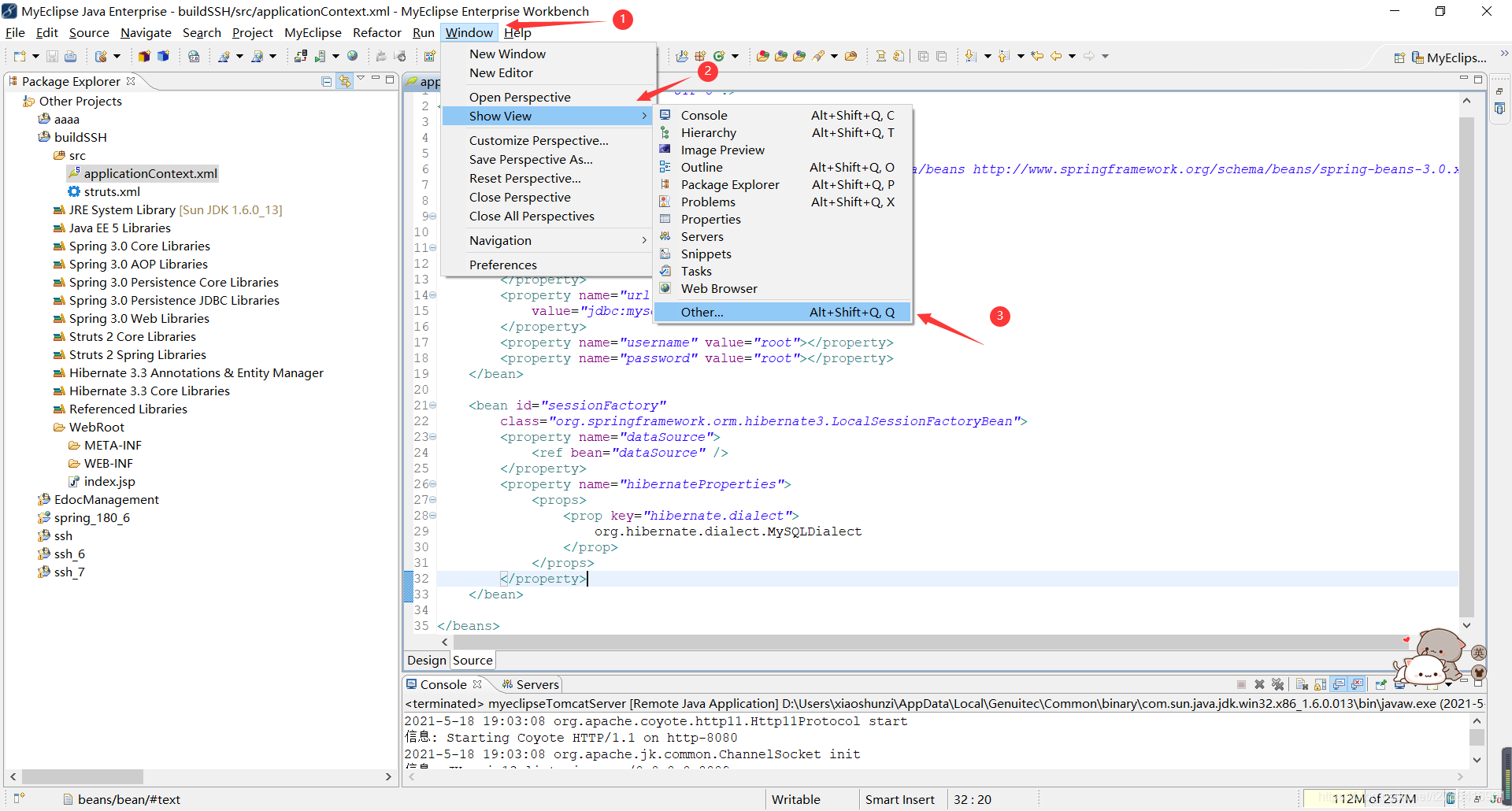Toggle Link with Editor in Package Explorer
Viewport: 1512px width, 811px height.
click(x=345, y=81)
